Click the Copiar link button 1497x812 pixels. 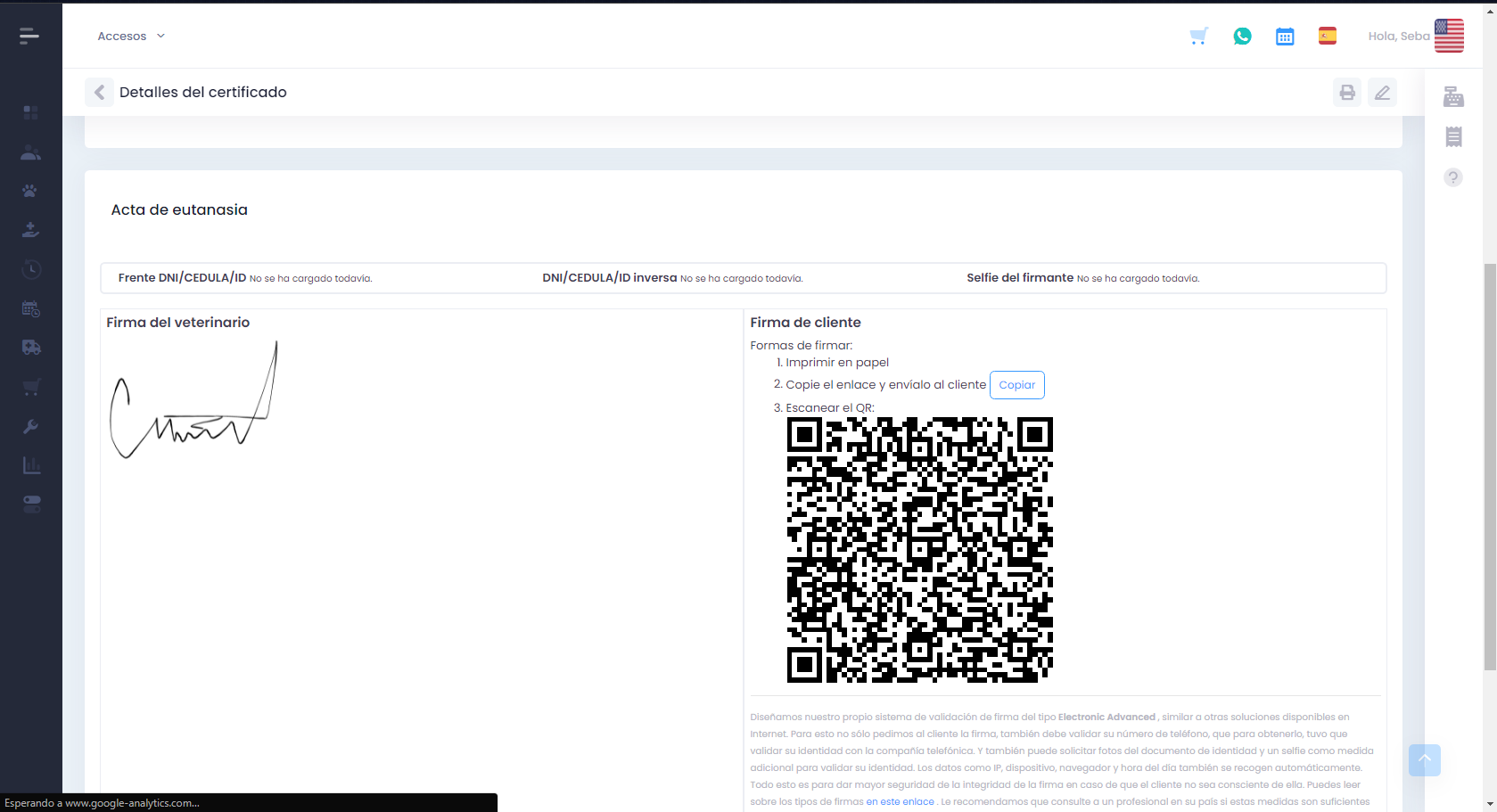coord(1017,385)
